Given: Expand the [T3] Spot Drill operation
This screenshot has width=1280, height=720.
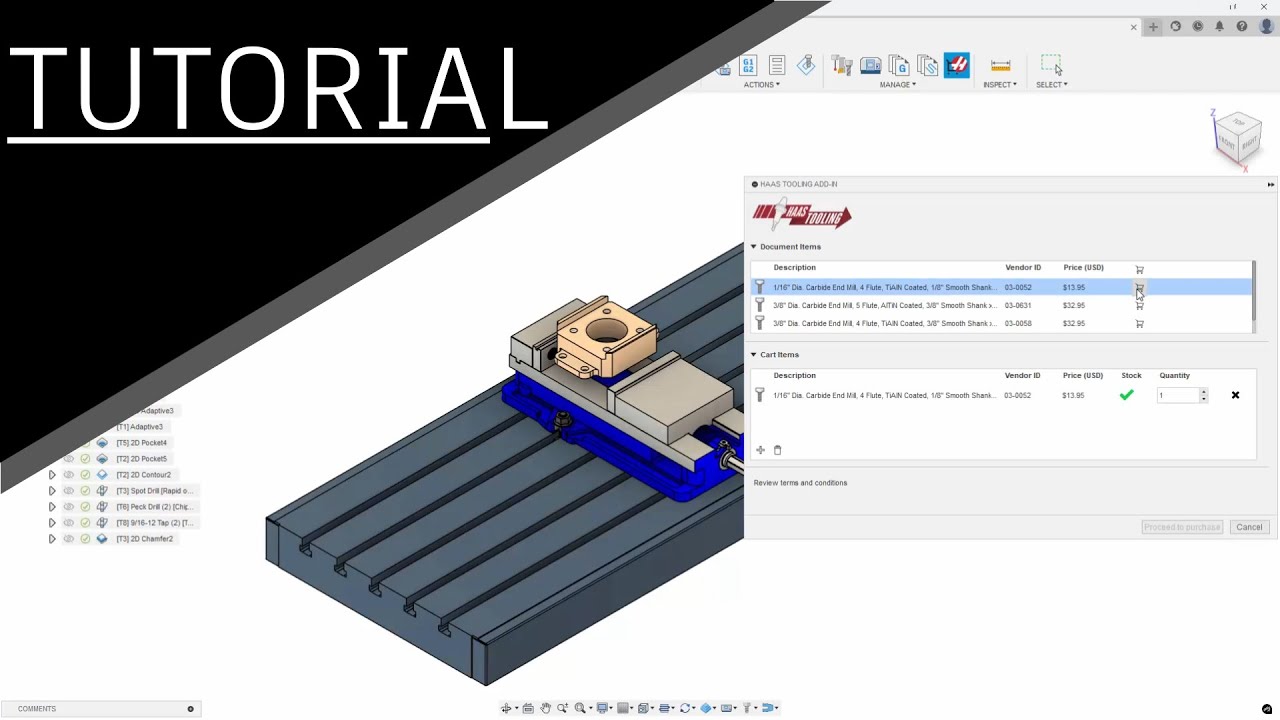Looking at the screenshot, I should tap(52, 491).
